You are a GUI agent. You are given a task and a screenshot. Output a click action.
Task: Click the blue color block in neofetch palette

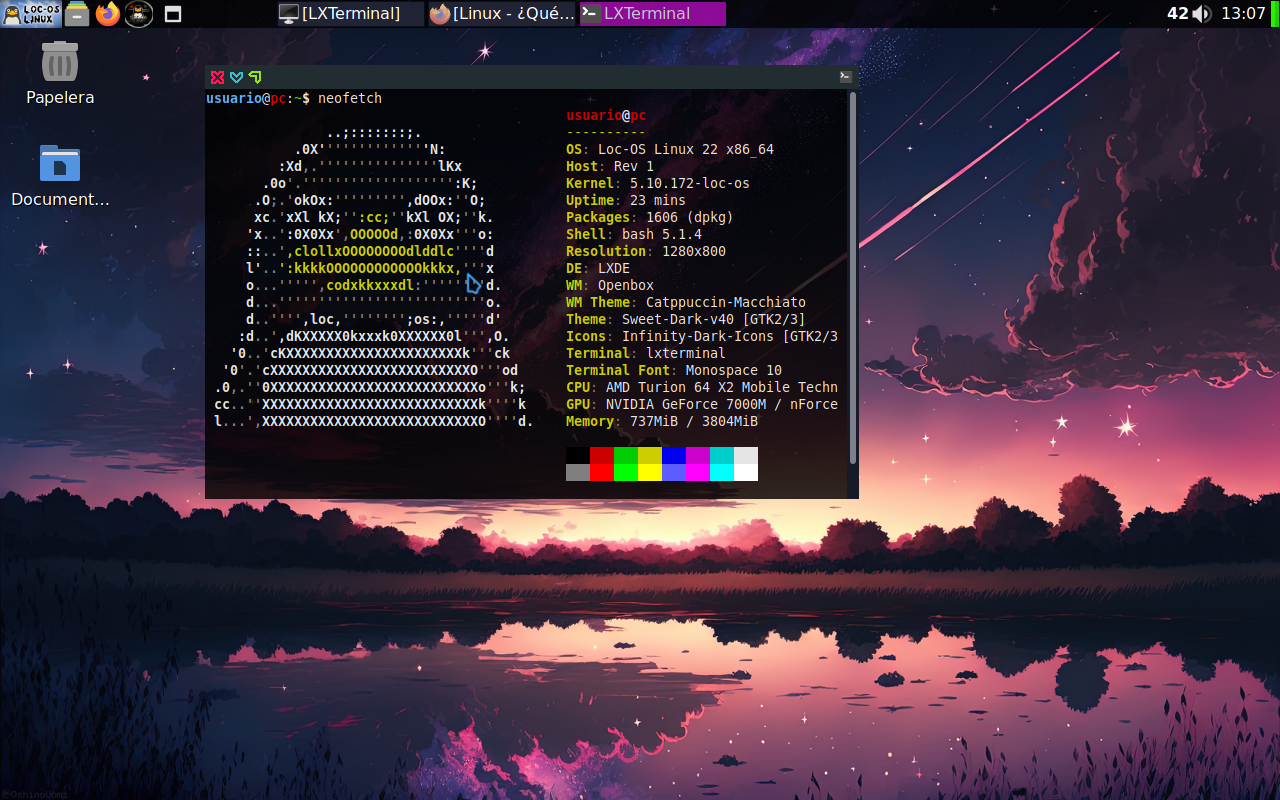(x=673, y=456)
